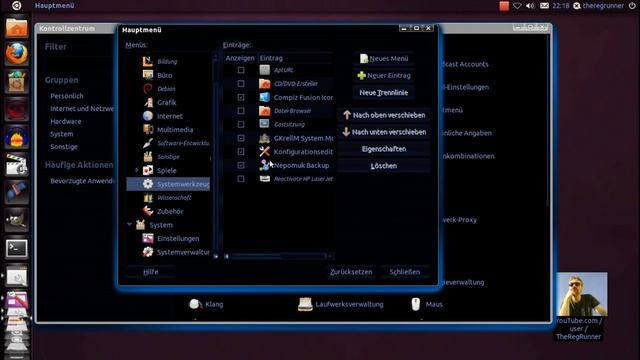Click the Reactivate HP LaserJet icon
The width and height of the screenshot is (640, 360).
pos(264,179)
